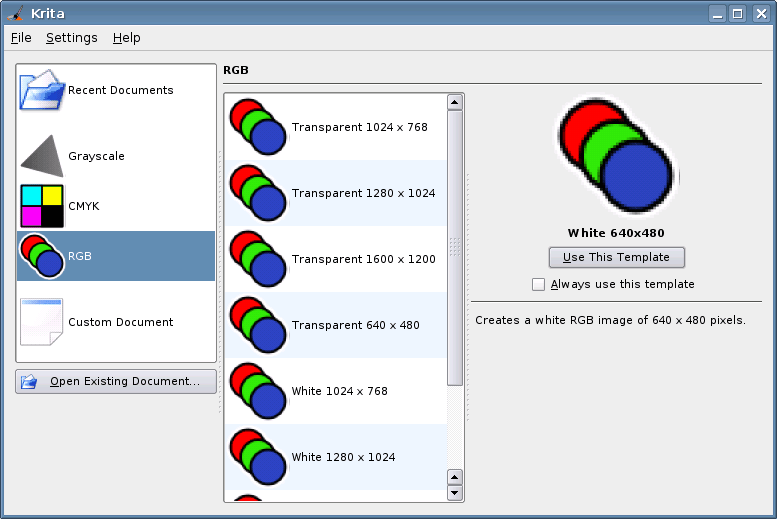The image size is (777, 519).
Task: Select the Grayscale triangle icon
Action: click(42, 156)
